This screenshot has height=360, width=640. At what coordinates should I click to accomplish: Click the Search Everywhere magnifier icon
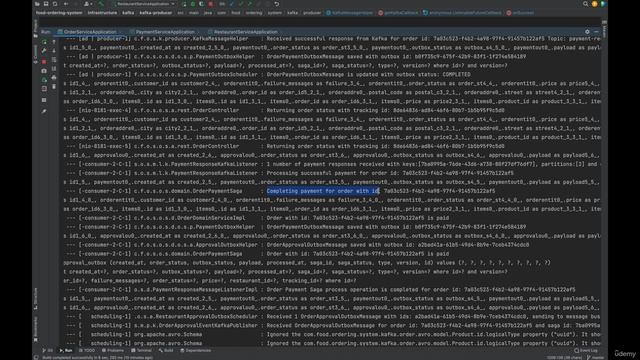[x=585, y=4]
